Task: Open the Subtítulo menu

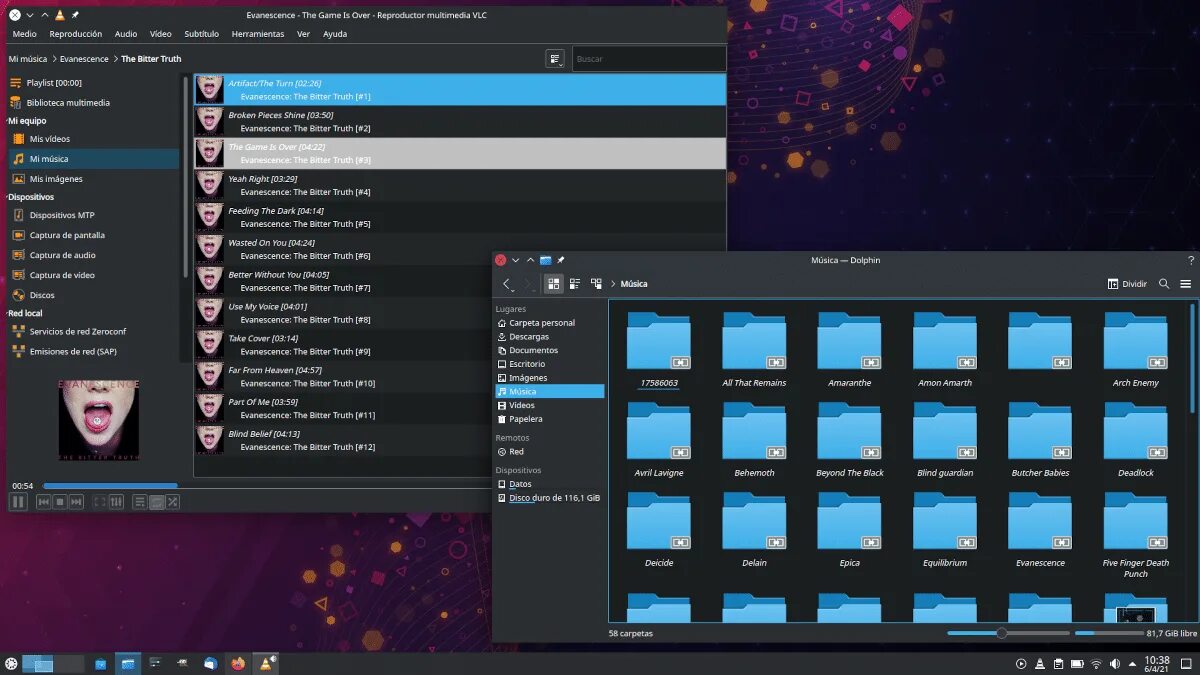Action: click(x=202, y=34)
